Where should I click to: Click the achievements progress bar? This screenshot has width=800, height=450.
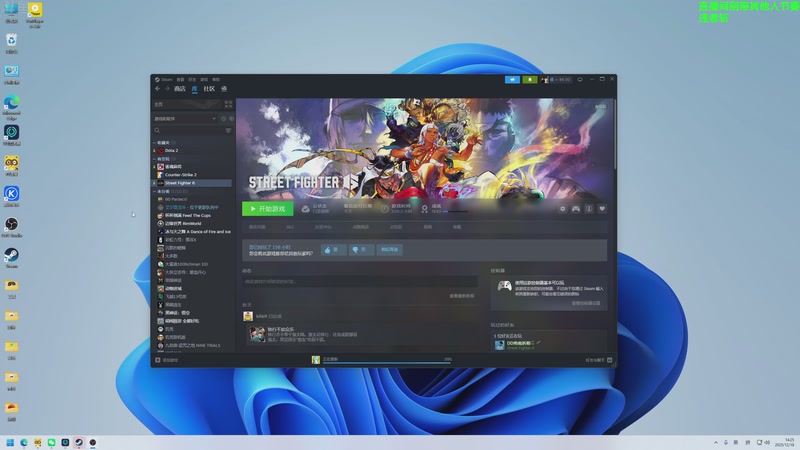[x=455, y=211]
